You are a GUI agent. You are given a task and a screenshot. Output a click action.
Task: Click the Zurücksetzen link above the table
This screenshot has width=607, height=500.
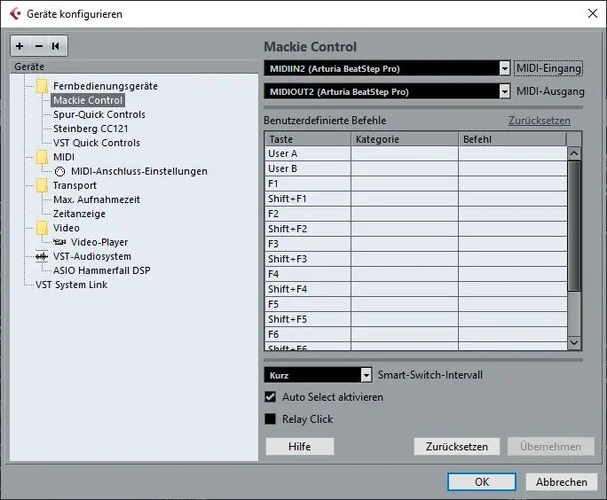click(x=539, y=120)
